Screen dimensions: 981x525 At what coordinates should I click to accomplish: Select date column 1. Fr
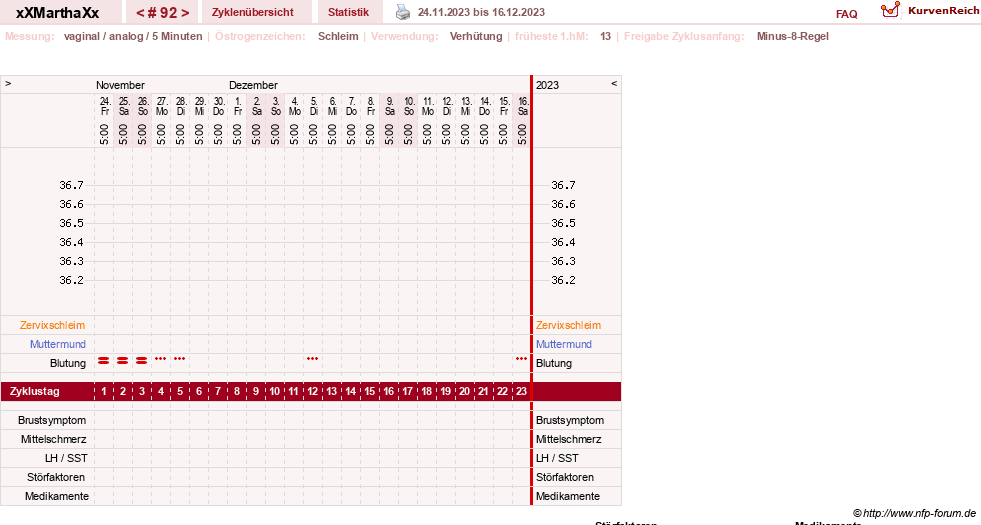pos(238,106)
